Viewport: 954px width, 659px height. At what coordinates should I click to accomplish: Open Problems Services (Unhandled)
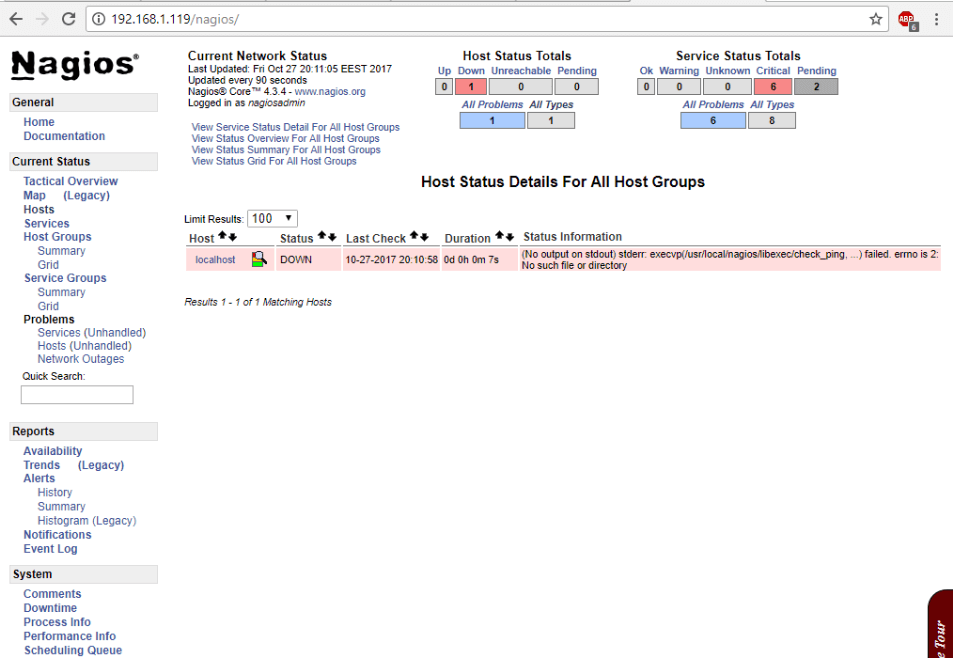[x=92, y=333]
